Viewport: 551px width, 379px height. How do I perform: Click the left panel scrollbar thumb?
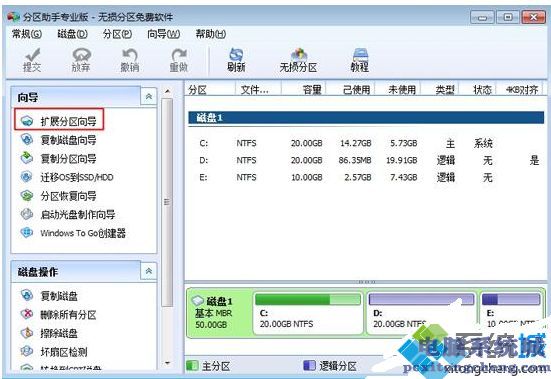coord(167,202)
